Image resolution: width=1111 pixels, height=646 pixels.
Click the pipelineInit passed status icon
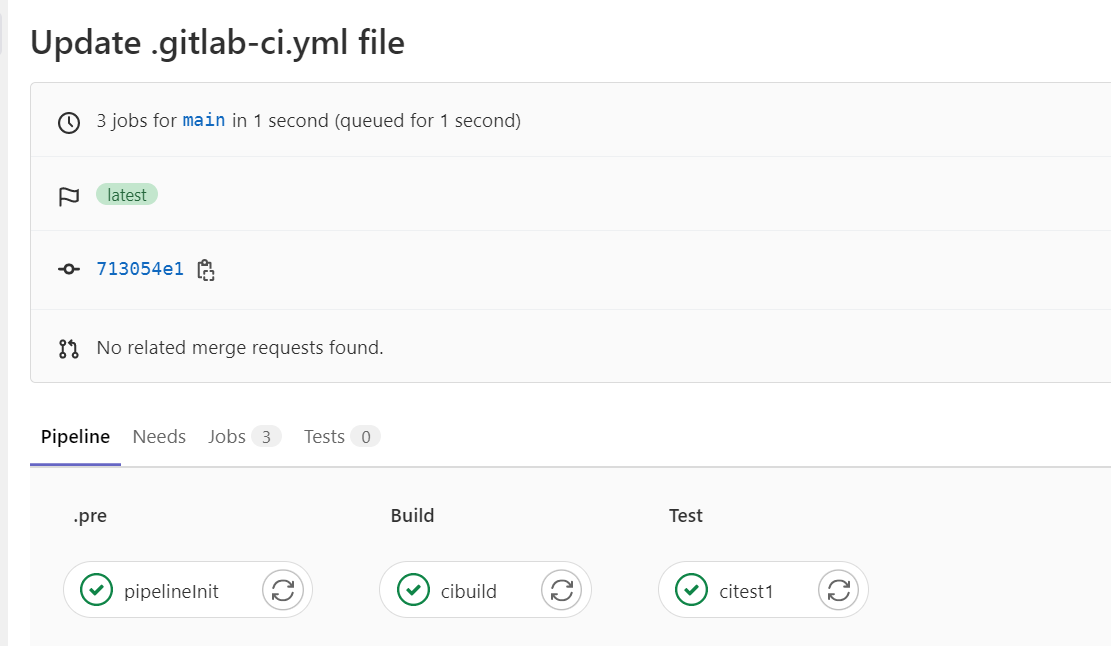(x=96, y=590)
